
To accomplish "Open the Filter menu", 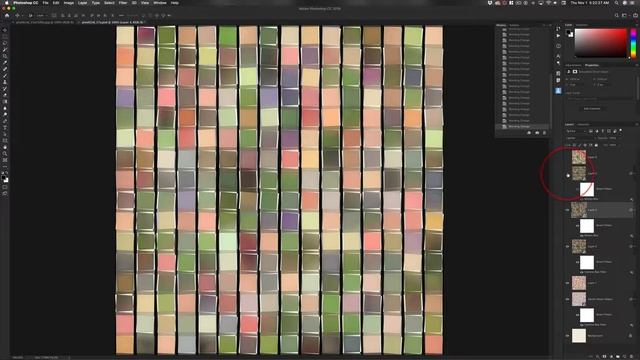I will [x=123, y=3].
